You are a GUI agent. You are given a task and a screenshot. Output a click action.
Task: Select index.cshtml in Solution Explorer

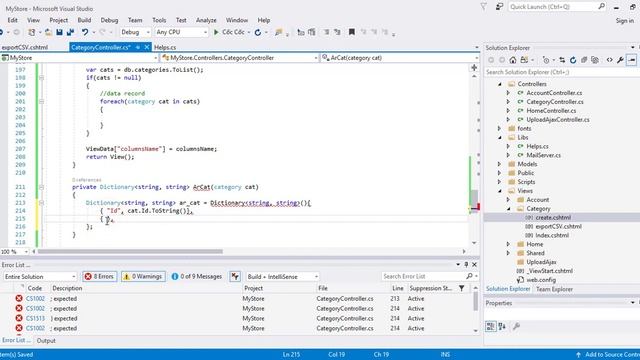coord(552,236)
